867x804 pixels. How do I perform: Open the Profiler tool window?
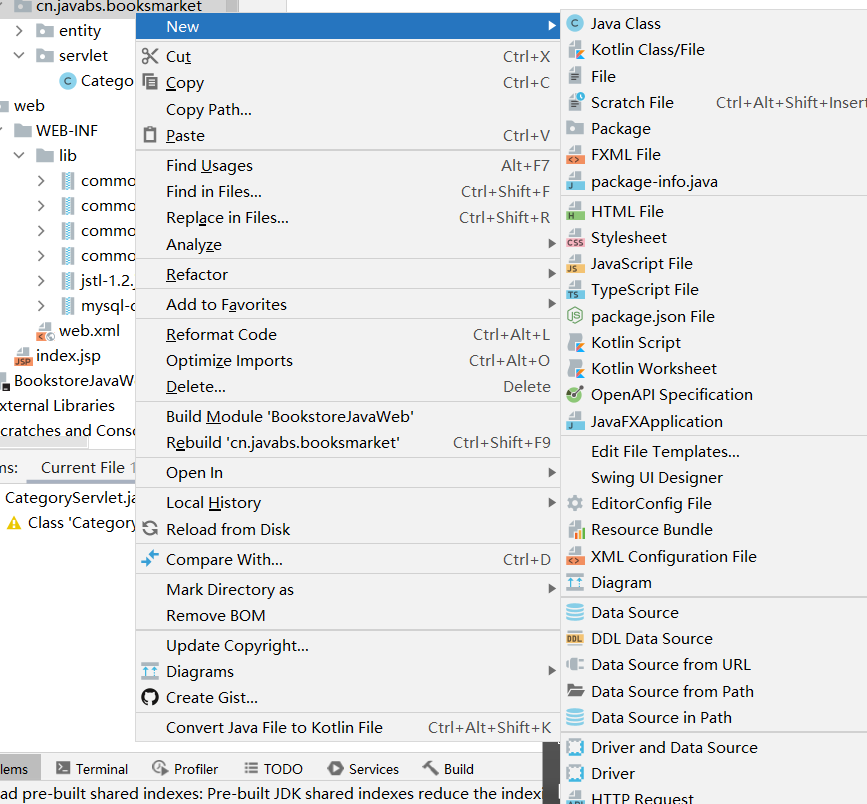[185, 768]
